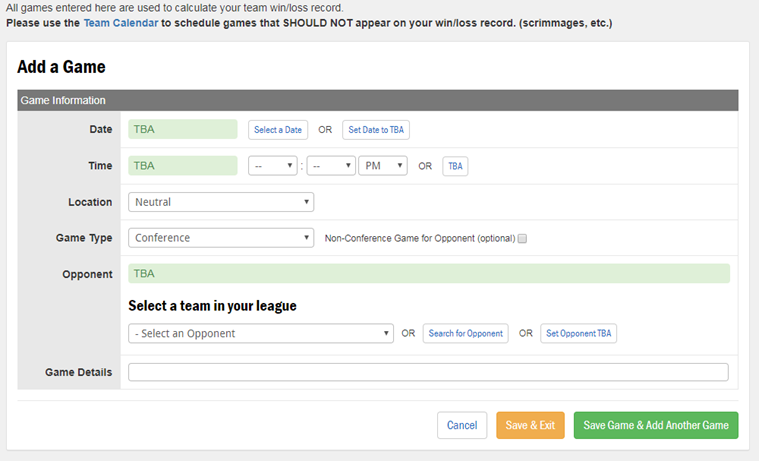Click Save Game & Add Another Game

tap(656, 425)
